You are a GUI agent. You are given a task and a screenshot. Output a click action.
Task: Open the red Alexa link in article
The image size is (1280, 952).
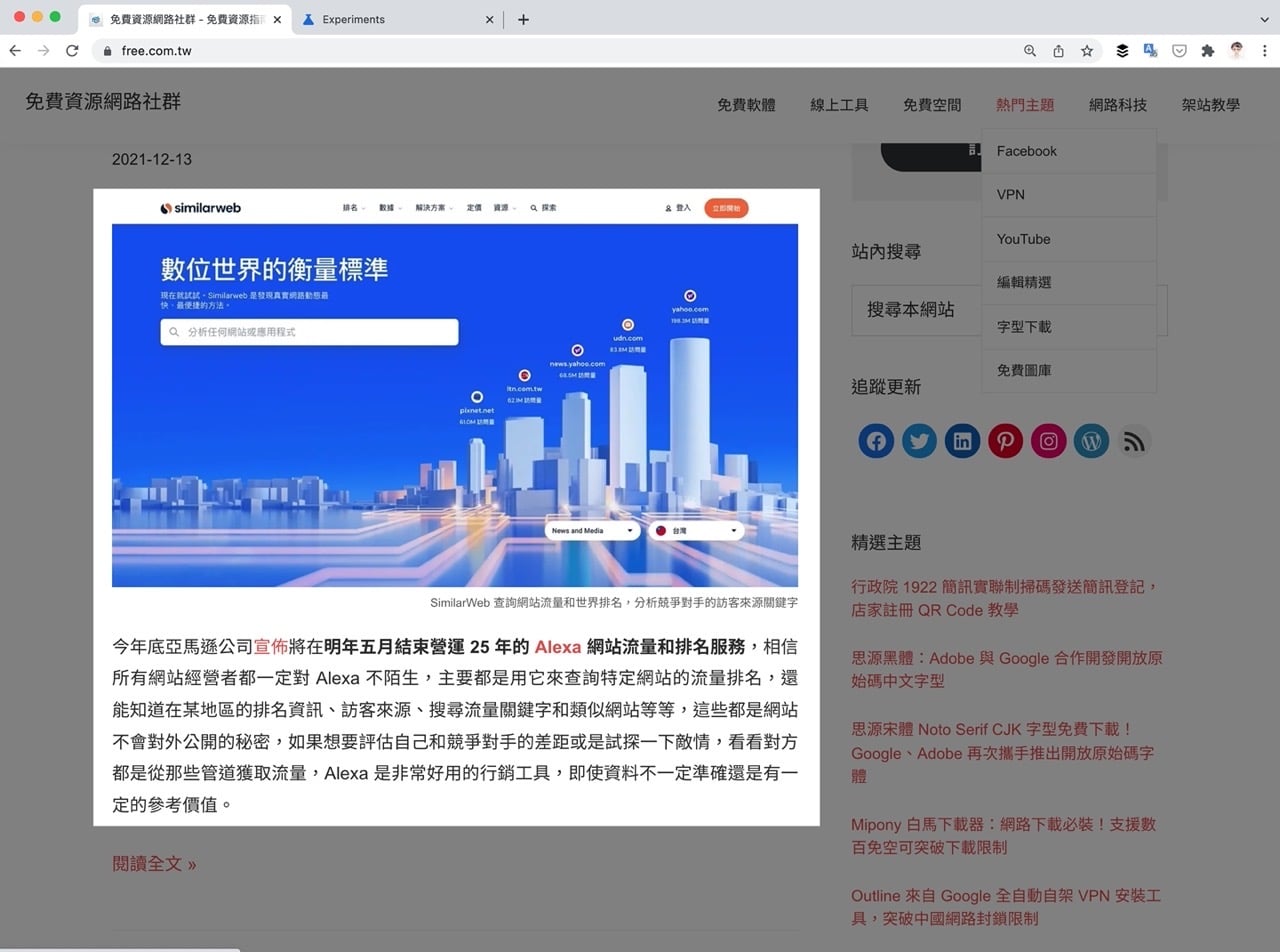(x=558, y=647)
